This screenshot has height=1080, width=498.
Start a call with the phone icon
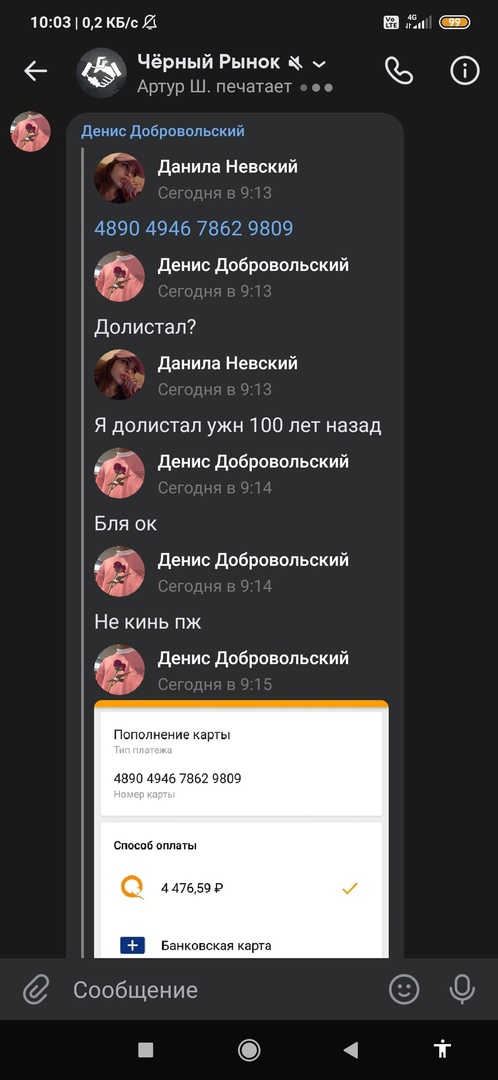(x=399, y=70)
